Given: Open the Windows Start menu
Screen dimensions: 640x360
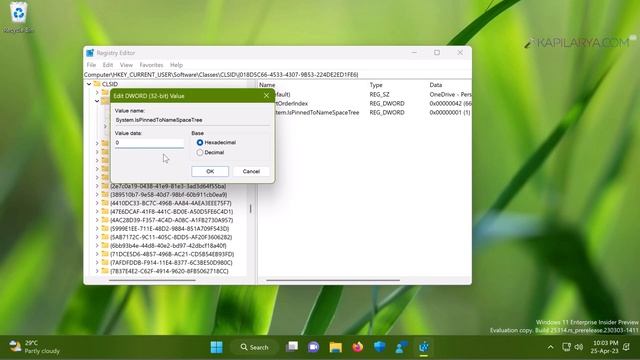Looking at the screenshot, I should 216,347.
